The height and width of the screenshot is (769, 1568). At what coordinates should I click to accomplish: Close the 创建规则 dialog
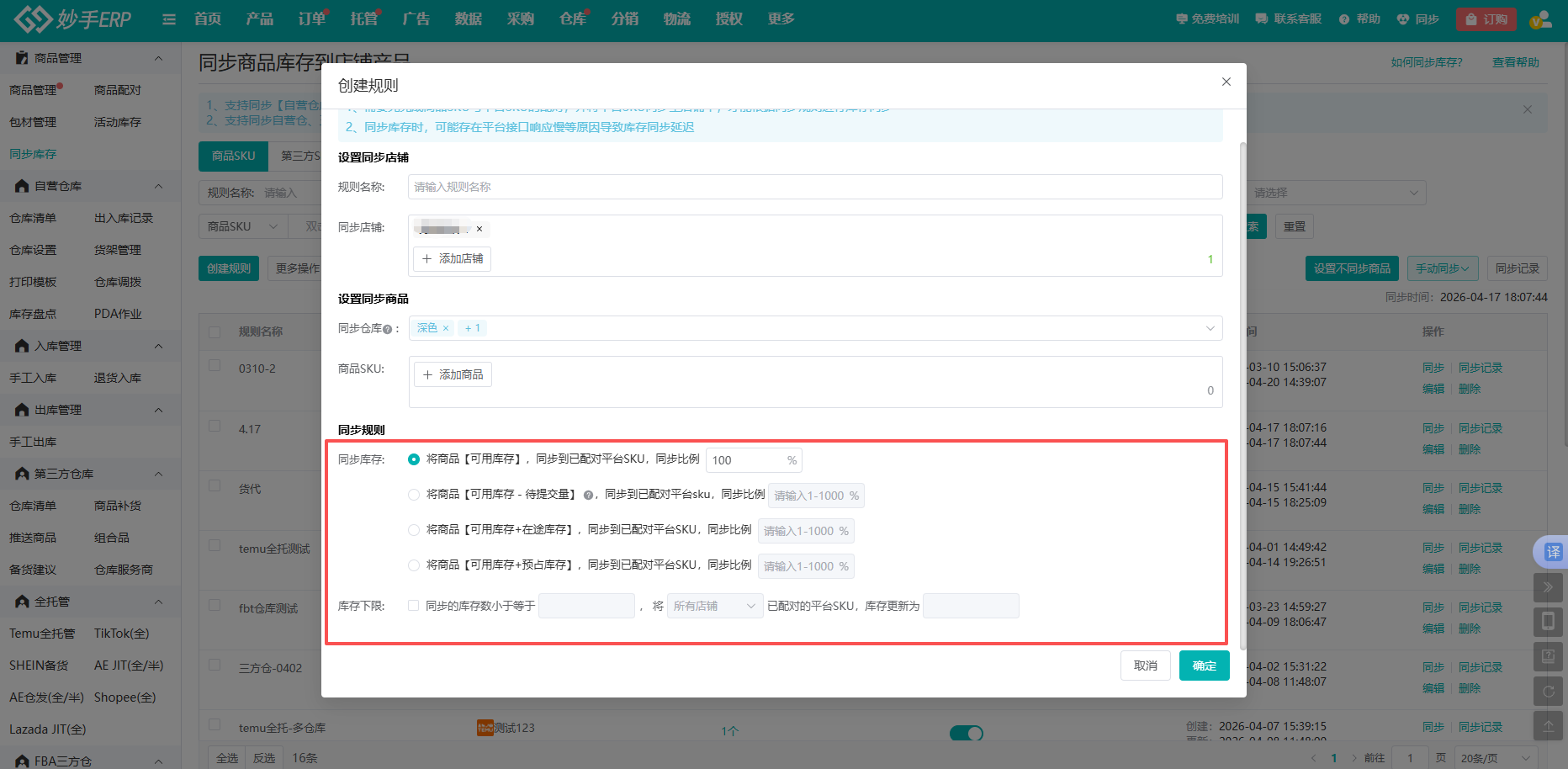click(1226, 82)
